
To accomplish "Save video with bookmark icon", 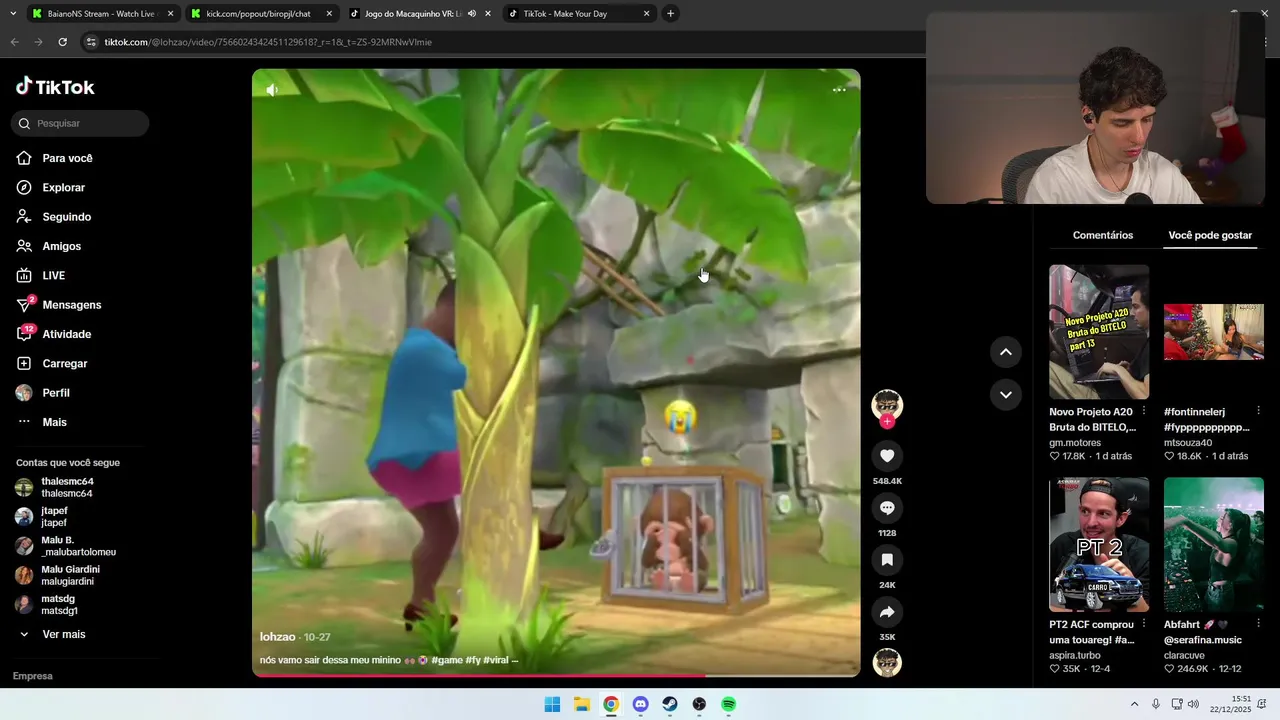I will [x=887, y=560].
